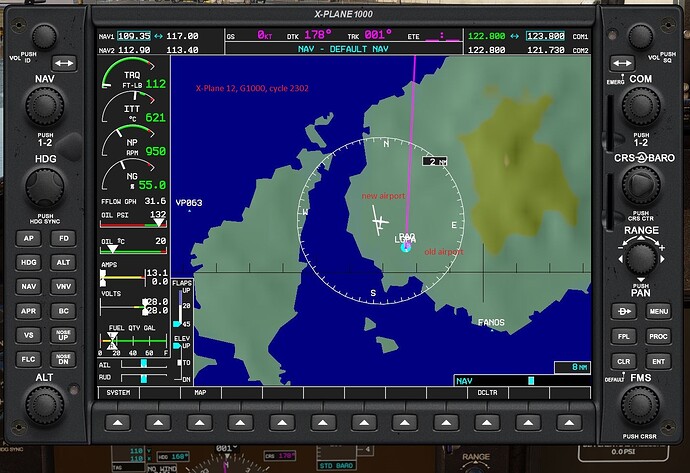Click the DTK 178° value
The height and width of the screenshot is (473, 690).
pos(318,35)
